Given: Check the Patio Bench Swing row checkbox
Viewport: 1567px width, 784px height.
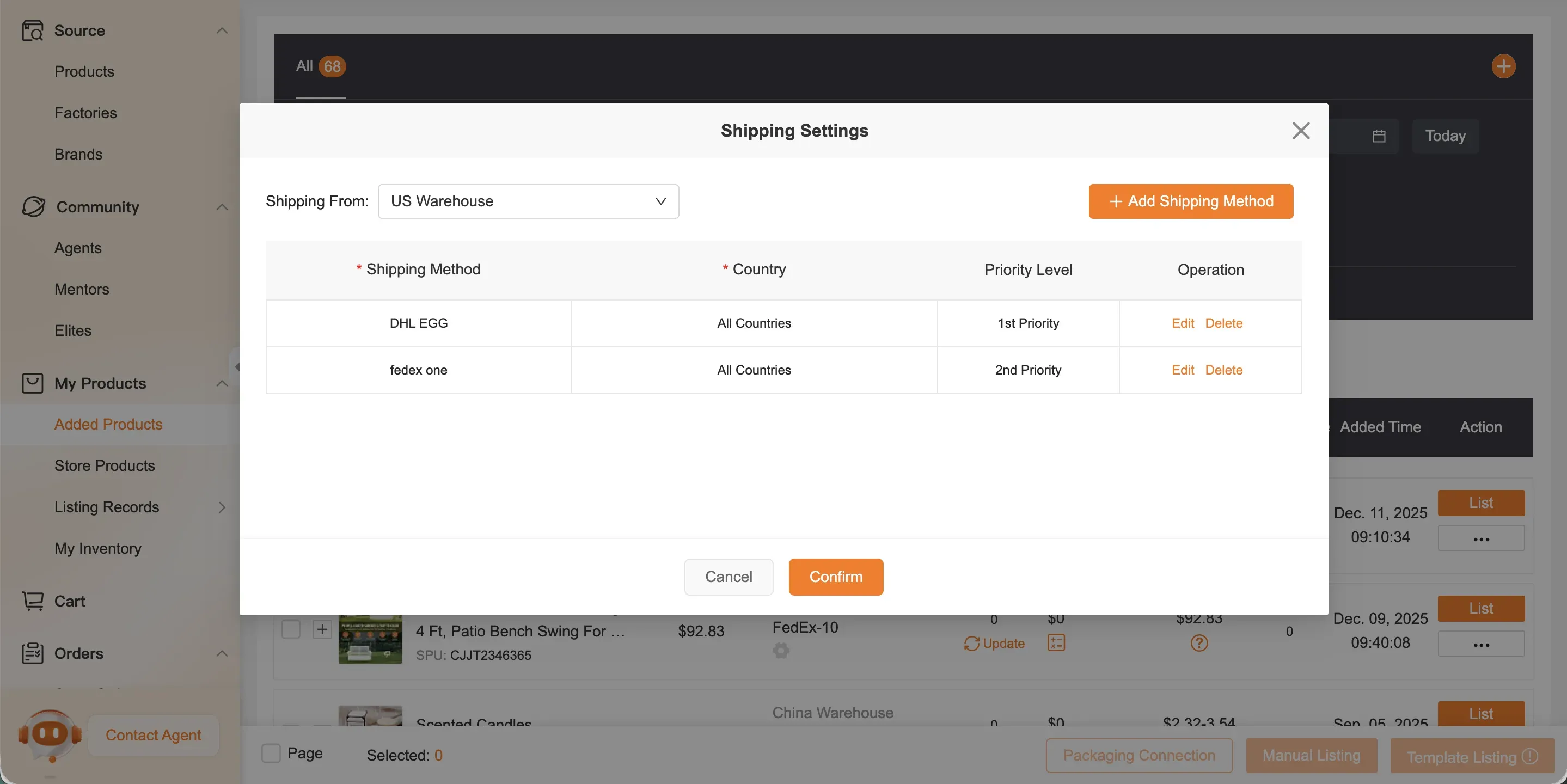Looking at the screenshot, I should pos(291,629).
